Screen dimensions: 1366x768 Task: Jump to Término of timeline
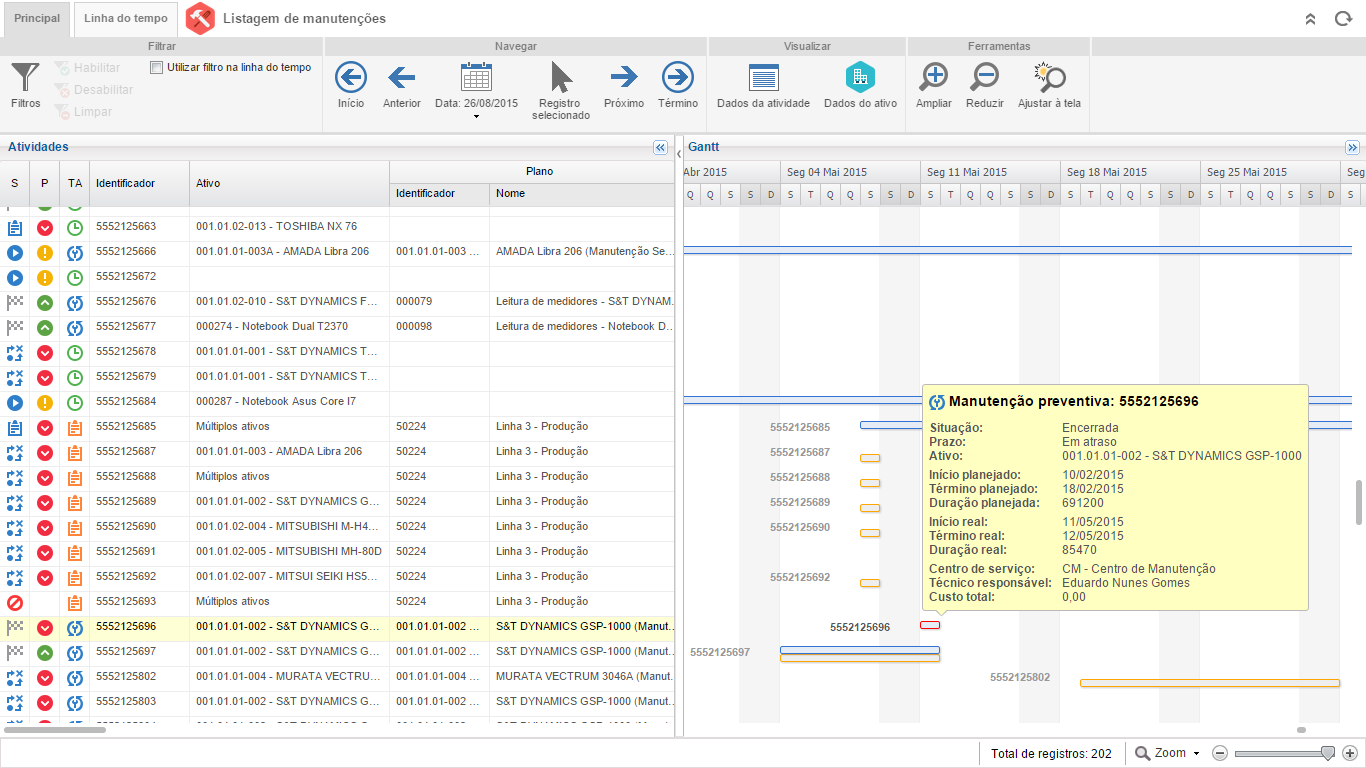click(678, 78)
